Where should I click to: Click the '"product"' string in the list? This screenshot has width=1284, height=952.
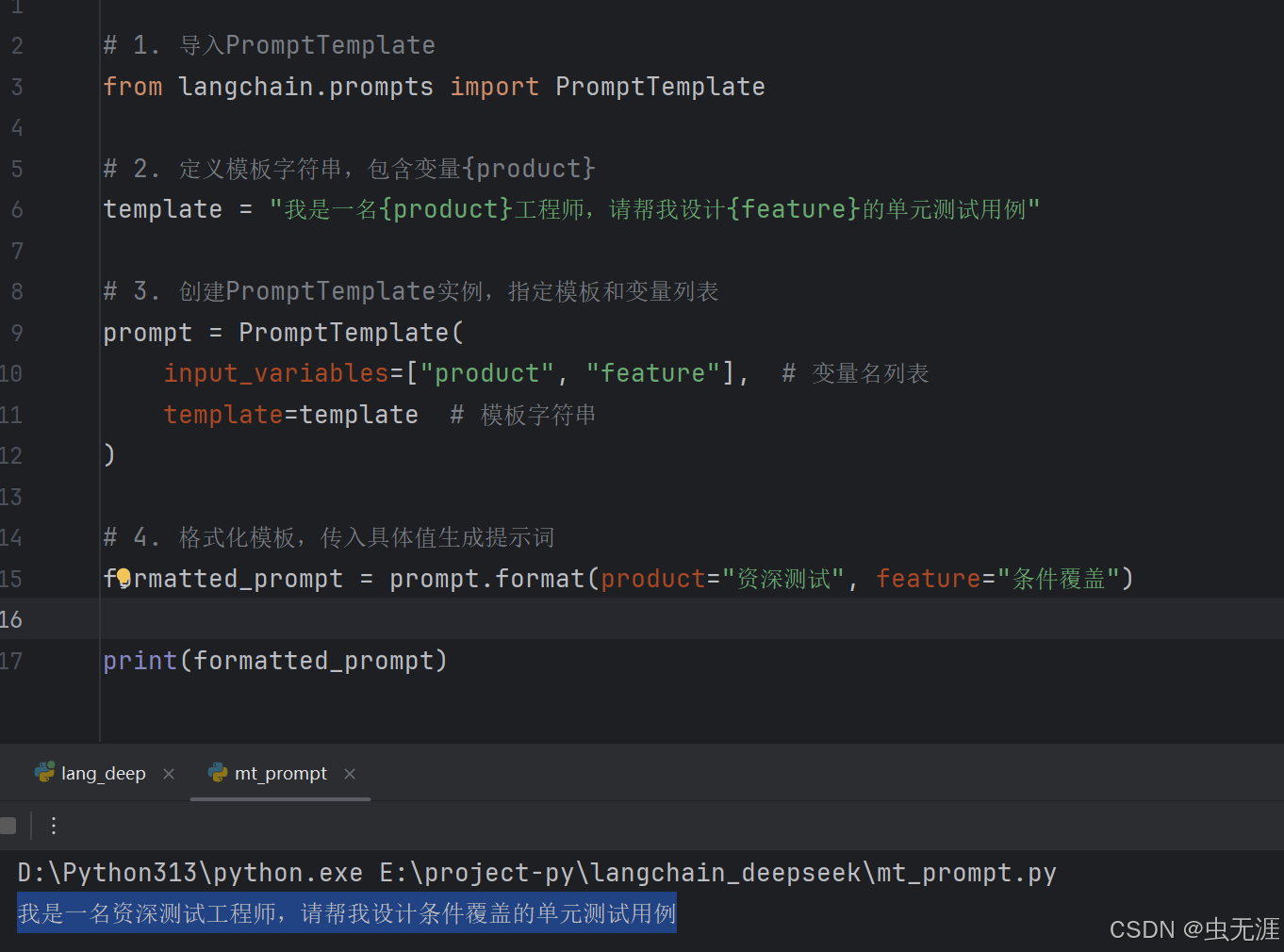(486, 373)
